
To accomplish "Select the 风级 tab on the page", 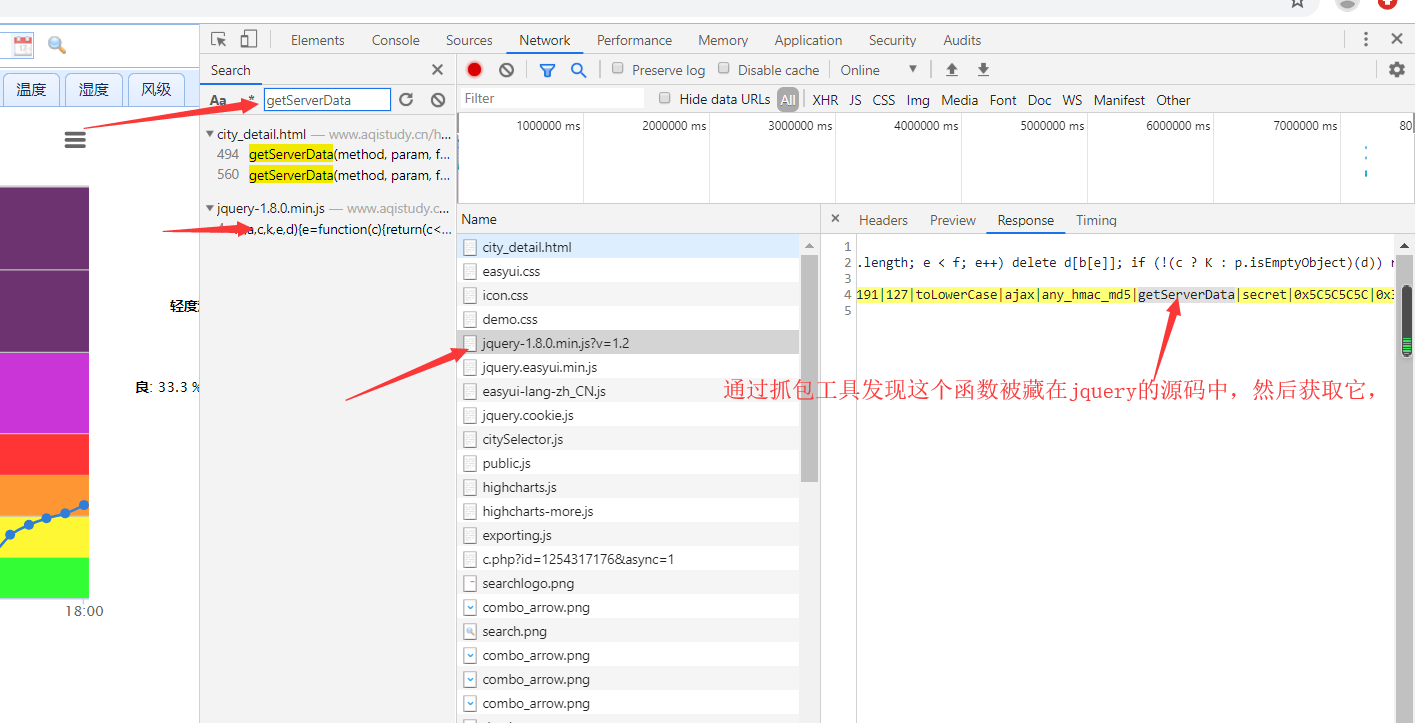I will 156,89.
